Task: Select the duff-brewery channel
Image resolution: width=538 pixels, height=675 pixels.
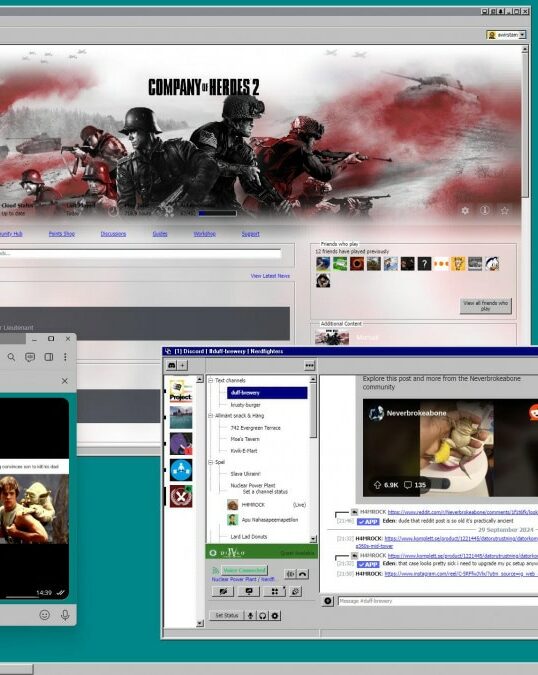Action: pos(267,393)
